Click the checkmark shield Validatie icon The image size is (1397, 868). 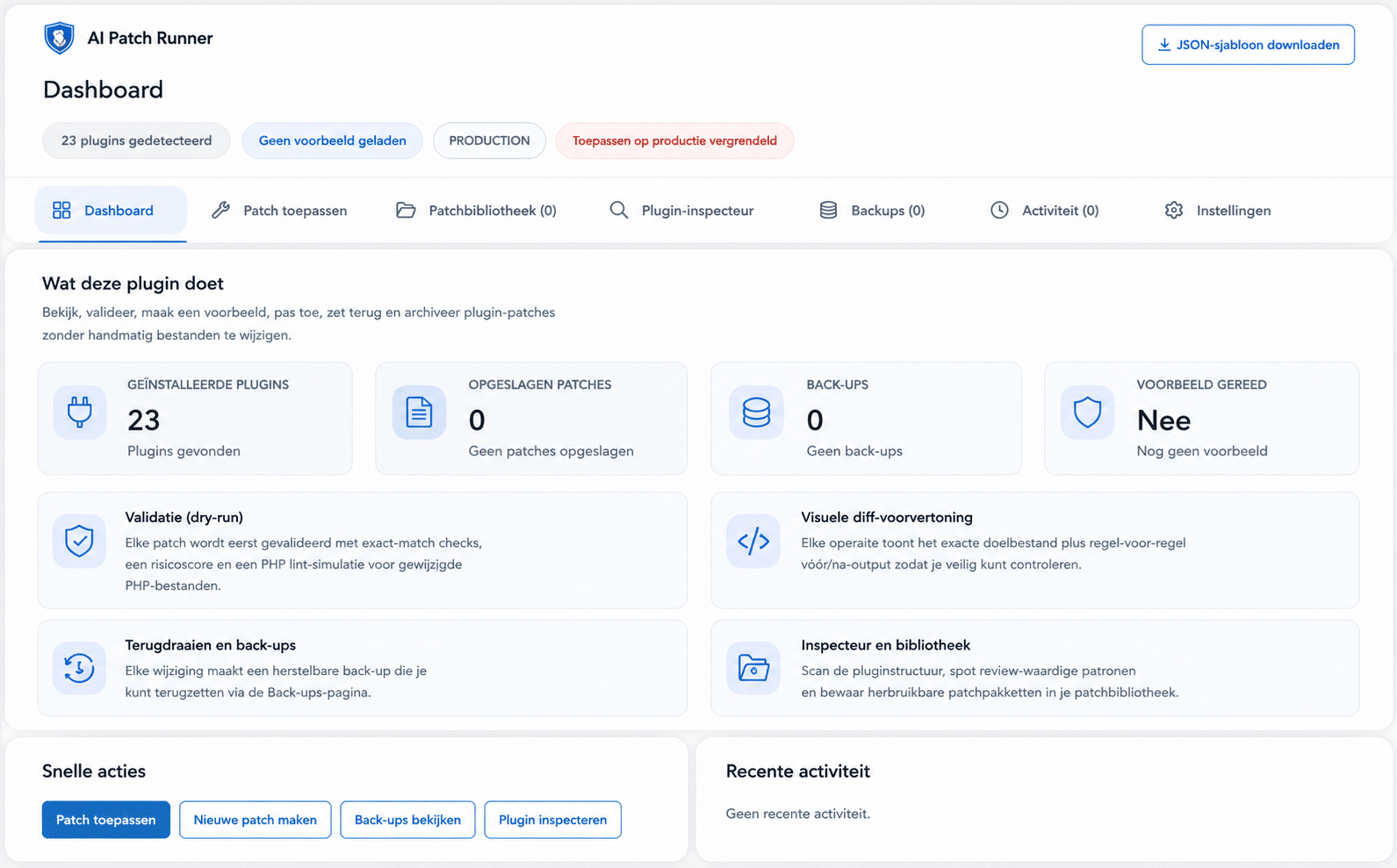point(79,542)
